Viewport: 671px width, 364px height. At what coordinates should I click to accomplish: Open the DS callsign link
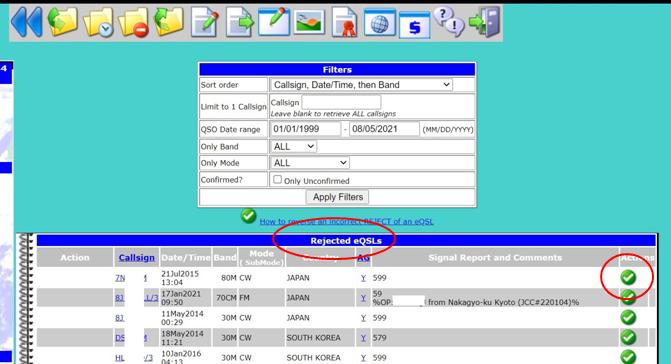[x=120, y=338]
